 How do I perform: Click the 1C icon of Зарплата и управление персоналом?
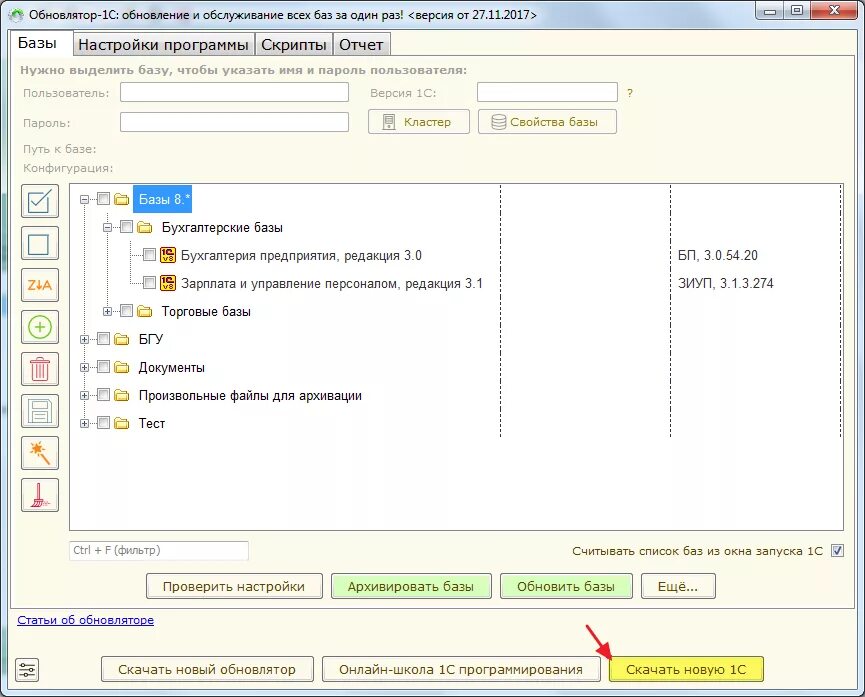(168, 283)
